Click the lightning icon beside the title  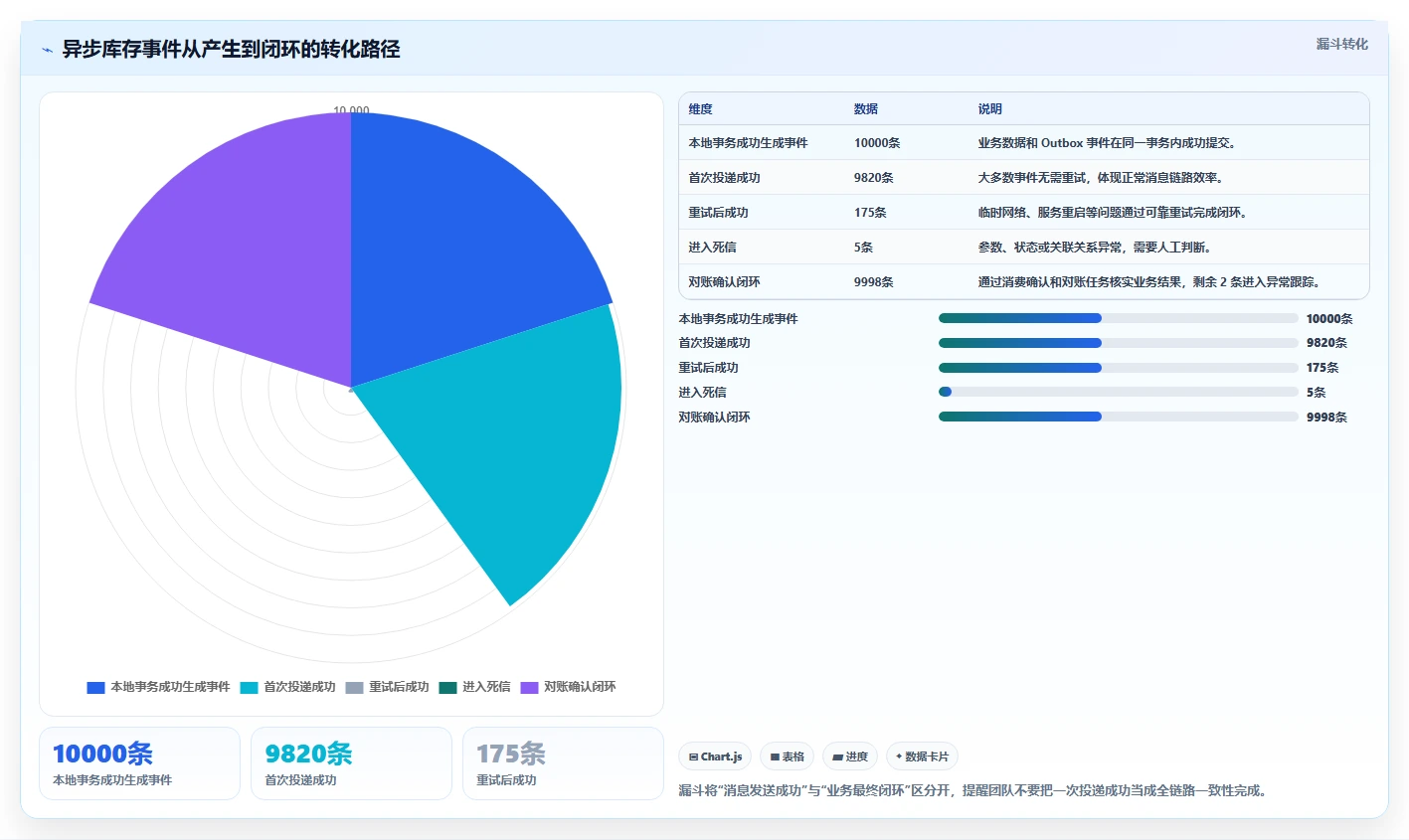click(47, 50)
